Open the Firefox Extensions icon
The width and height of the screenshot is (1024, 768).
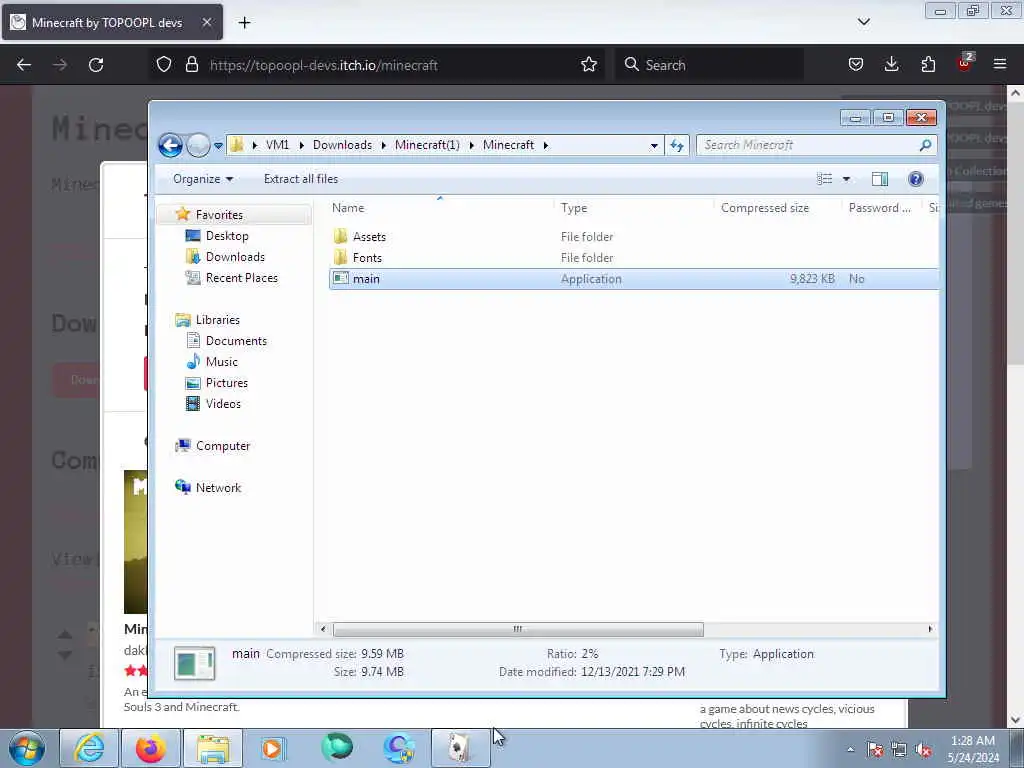point(928,65)
